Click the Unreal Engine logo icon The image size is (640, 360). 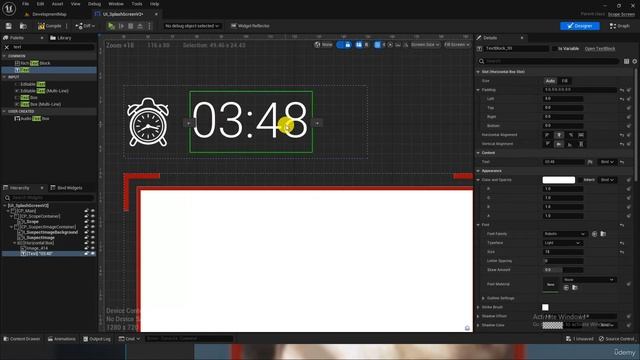9,8
